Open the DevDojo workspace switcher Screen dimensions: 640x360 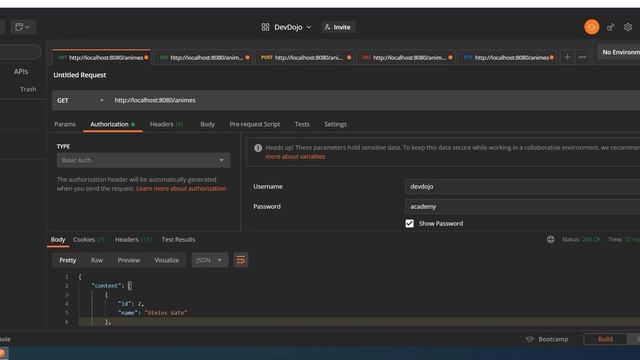287,27
